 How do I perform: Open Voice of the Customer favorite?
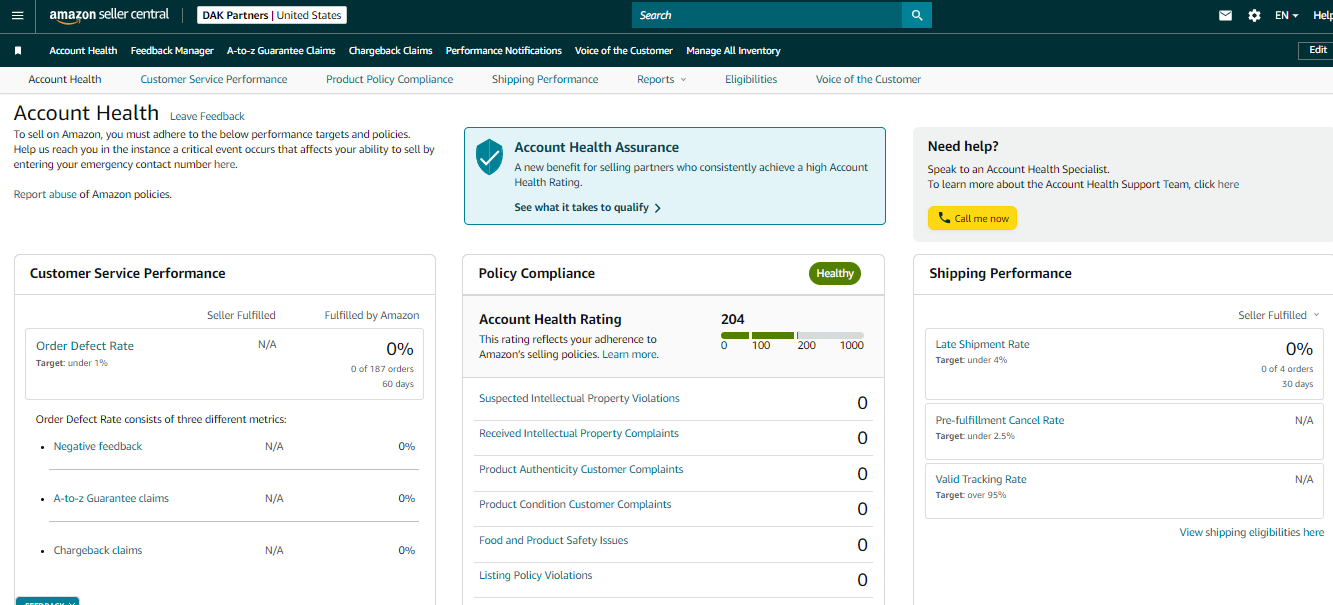pyautogui.click(x=624, y=50)
